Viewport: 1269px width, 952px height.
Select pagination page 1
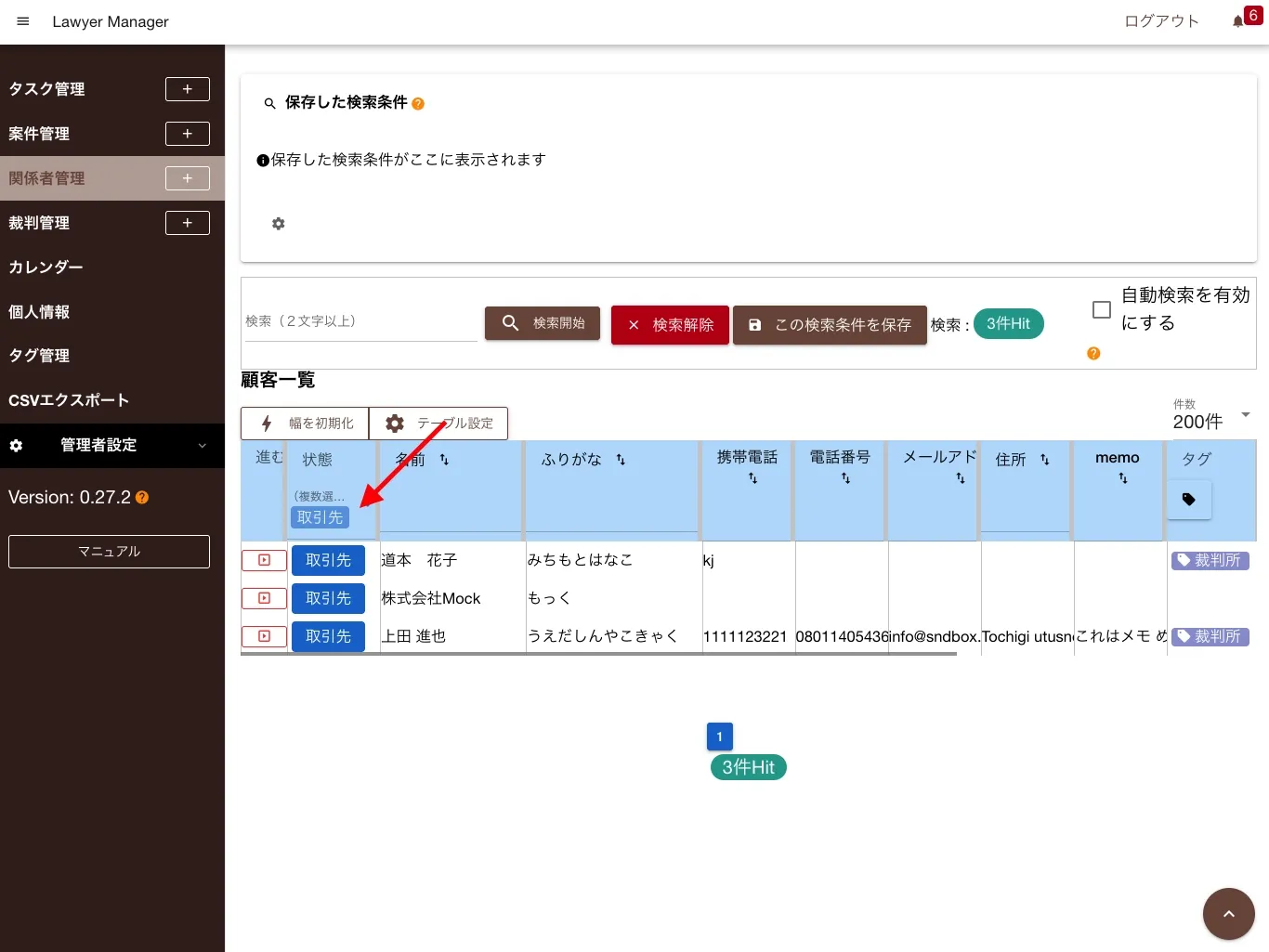[720, 737]
